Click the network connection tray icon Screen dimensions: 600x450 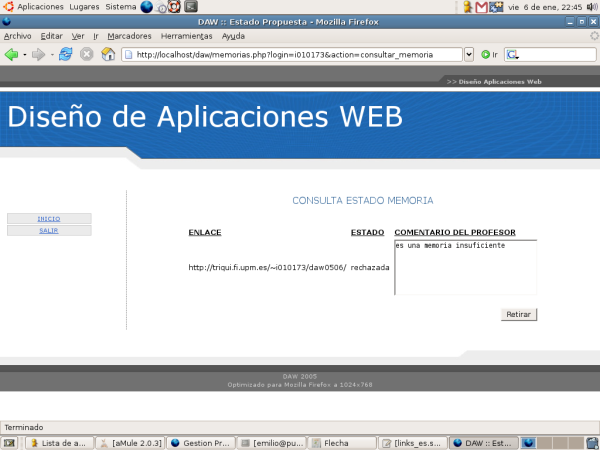click(x=496, y=7)
